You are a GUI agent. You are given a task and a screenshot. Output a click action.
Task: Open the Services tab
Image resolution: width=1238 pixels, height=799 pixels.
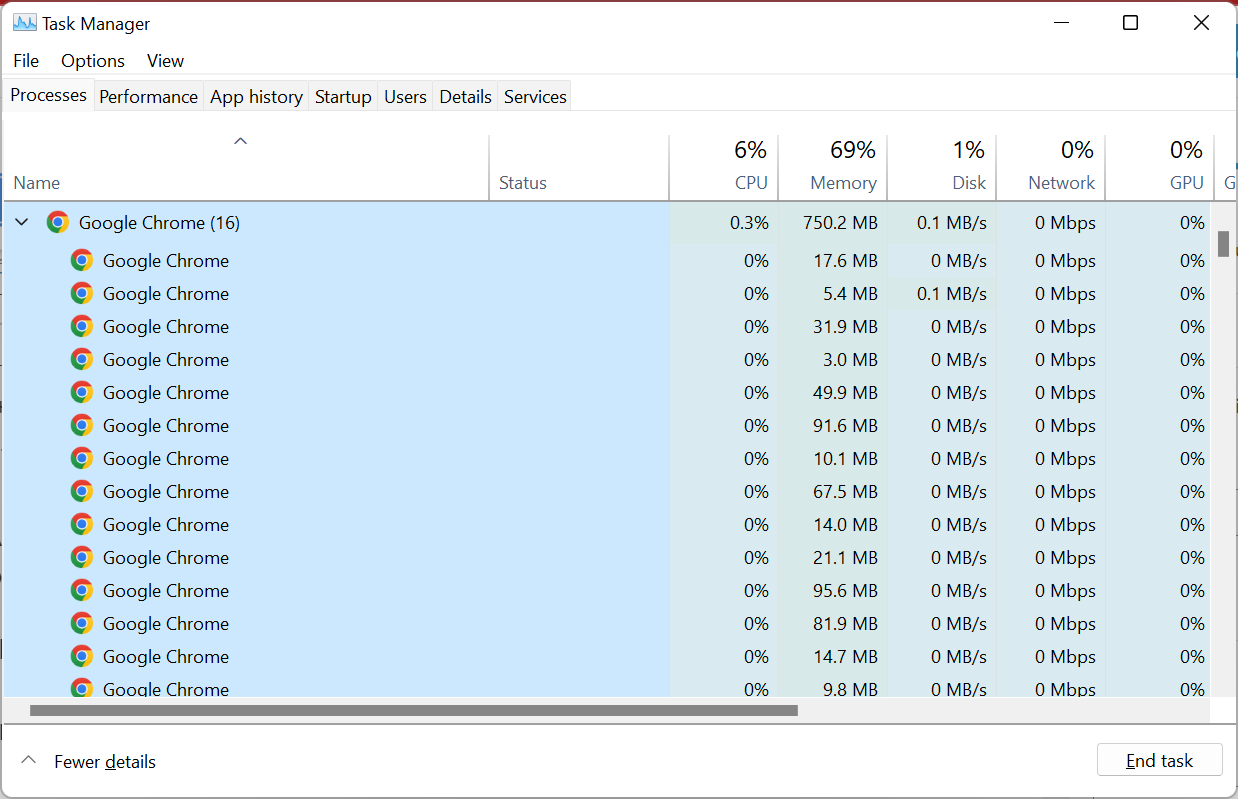point(535,97)
